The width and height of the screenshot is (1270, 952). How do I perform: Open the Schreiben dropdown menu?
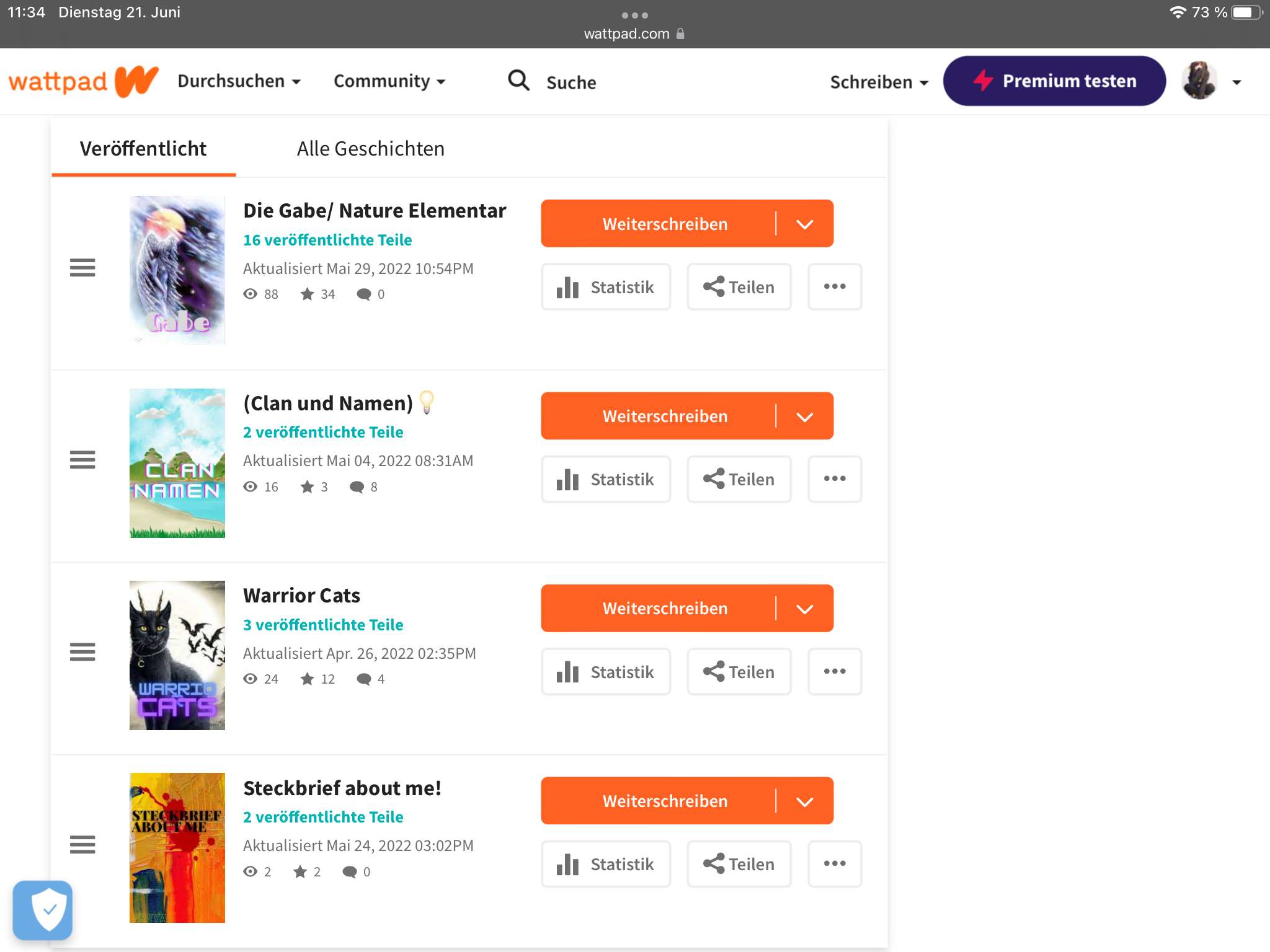tap(879, 82)
